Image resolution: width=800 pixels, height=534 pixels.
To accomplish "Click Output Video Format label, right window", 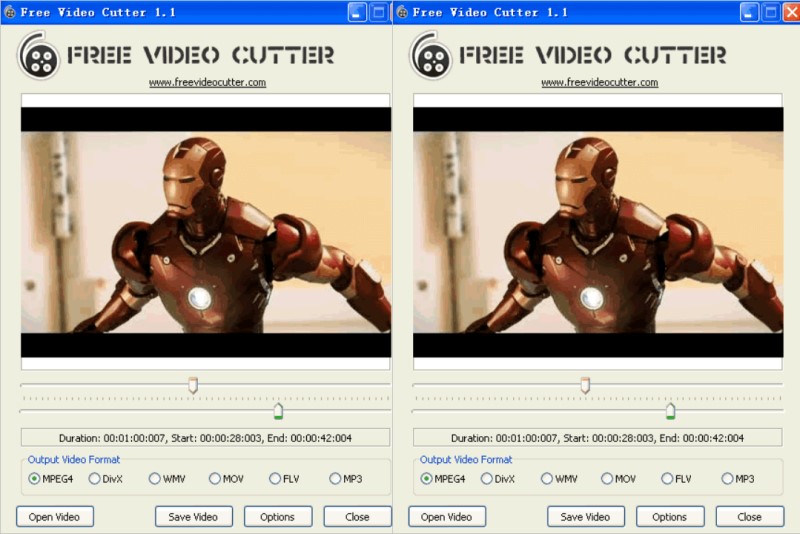I will pyautogui.click(x=466, y=460).
